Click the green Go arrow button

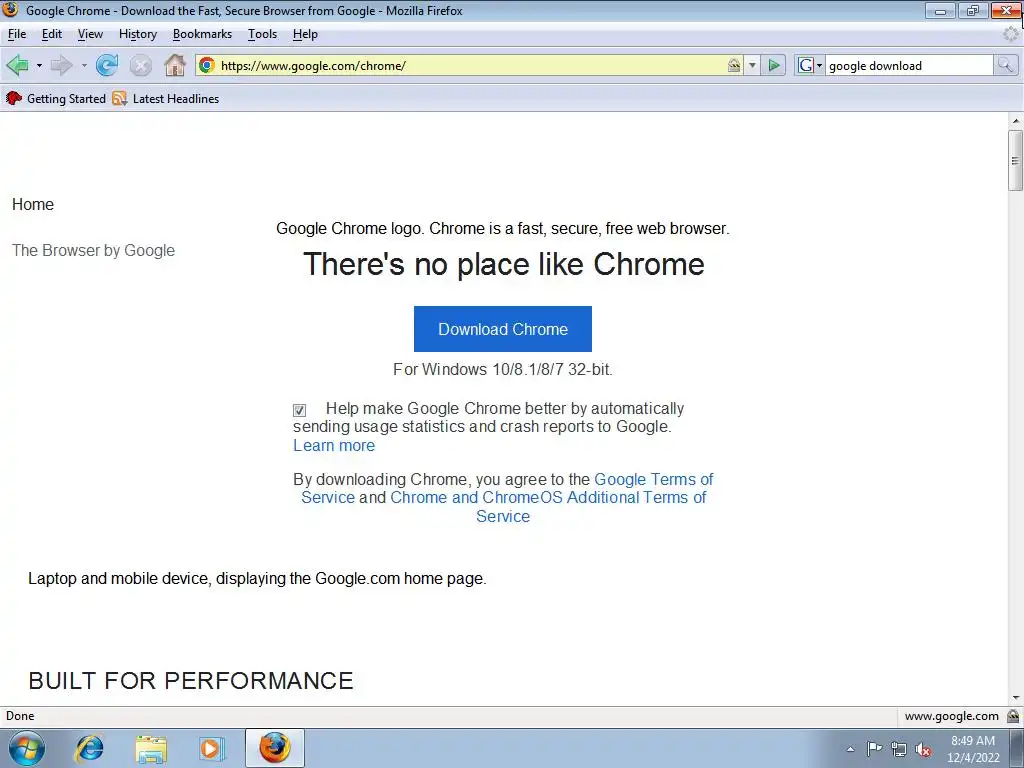coord(774,65)
